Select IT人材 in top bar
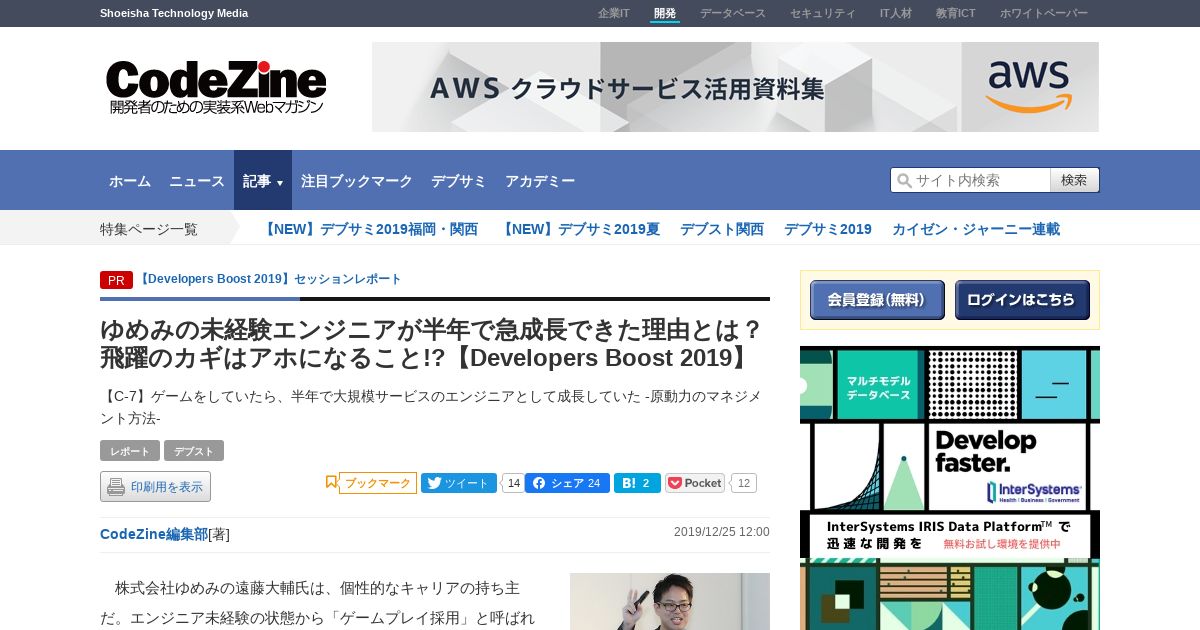 pyautogui.click(x=896, y=13)
